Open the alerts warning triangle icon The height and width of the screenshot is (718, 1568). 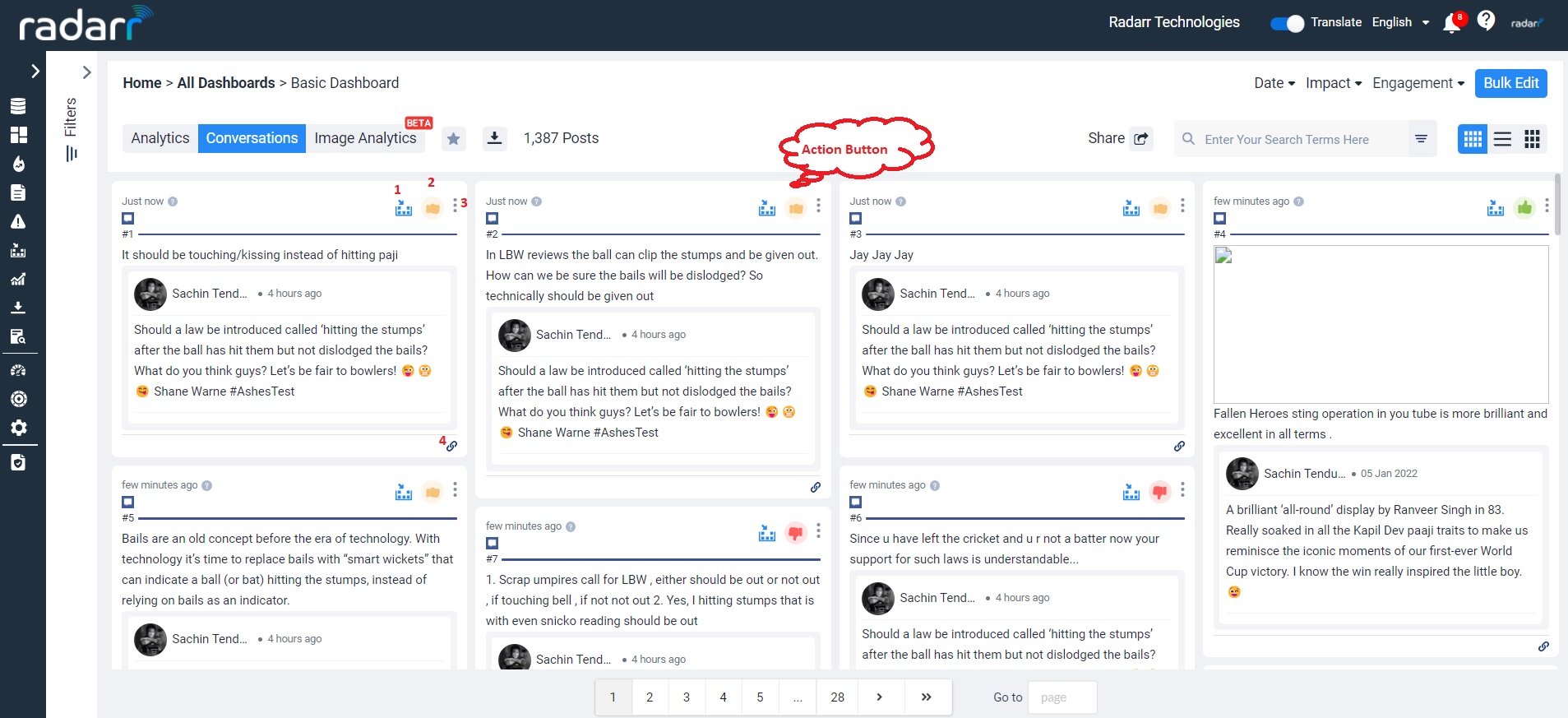pos(18,221)
